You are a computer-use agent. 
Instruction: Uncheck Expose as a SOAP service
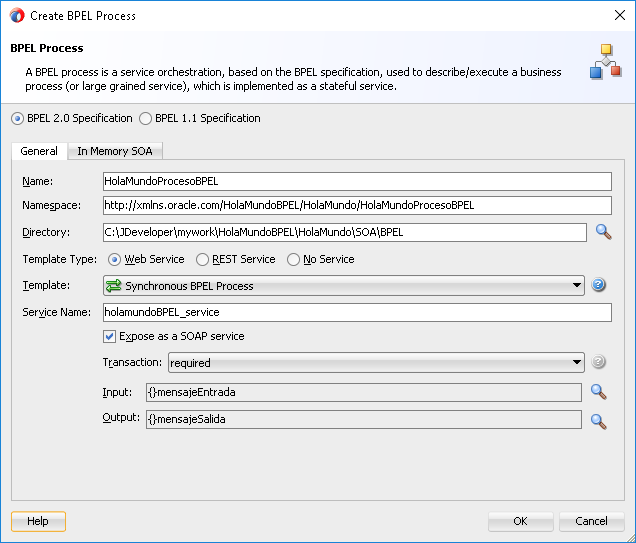tap(109, 336)
